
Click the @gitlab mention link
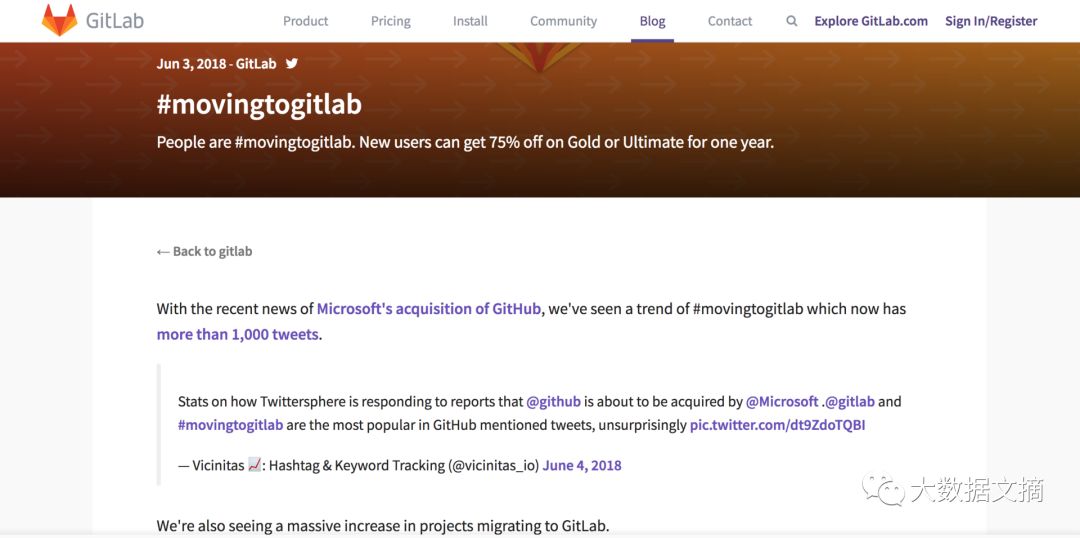(x=849, y=401)
